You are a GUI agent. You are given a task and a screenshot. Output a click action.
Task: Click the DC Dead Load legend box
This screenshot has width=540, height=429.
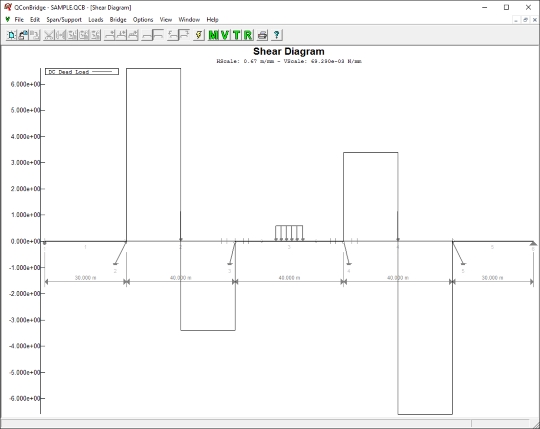pyautogui.click(x=82, y=72)
